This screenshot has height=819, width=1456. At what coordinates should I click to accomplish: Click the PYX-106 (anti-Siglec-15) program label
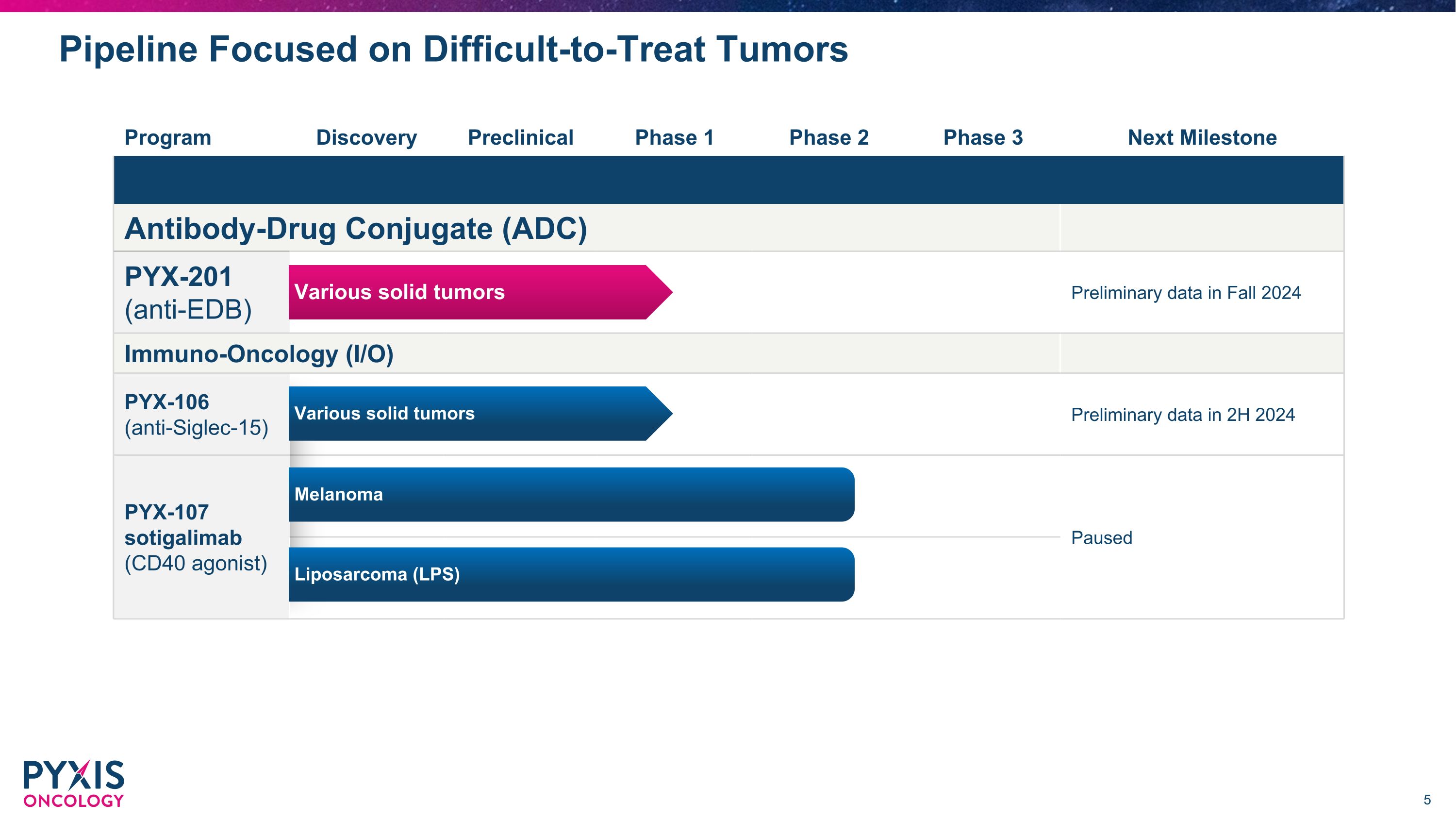[196, 414]
